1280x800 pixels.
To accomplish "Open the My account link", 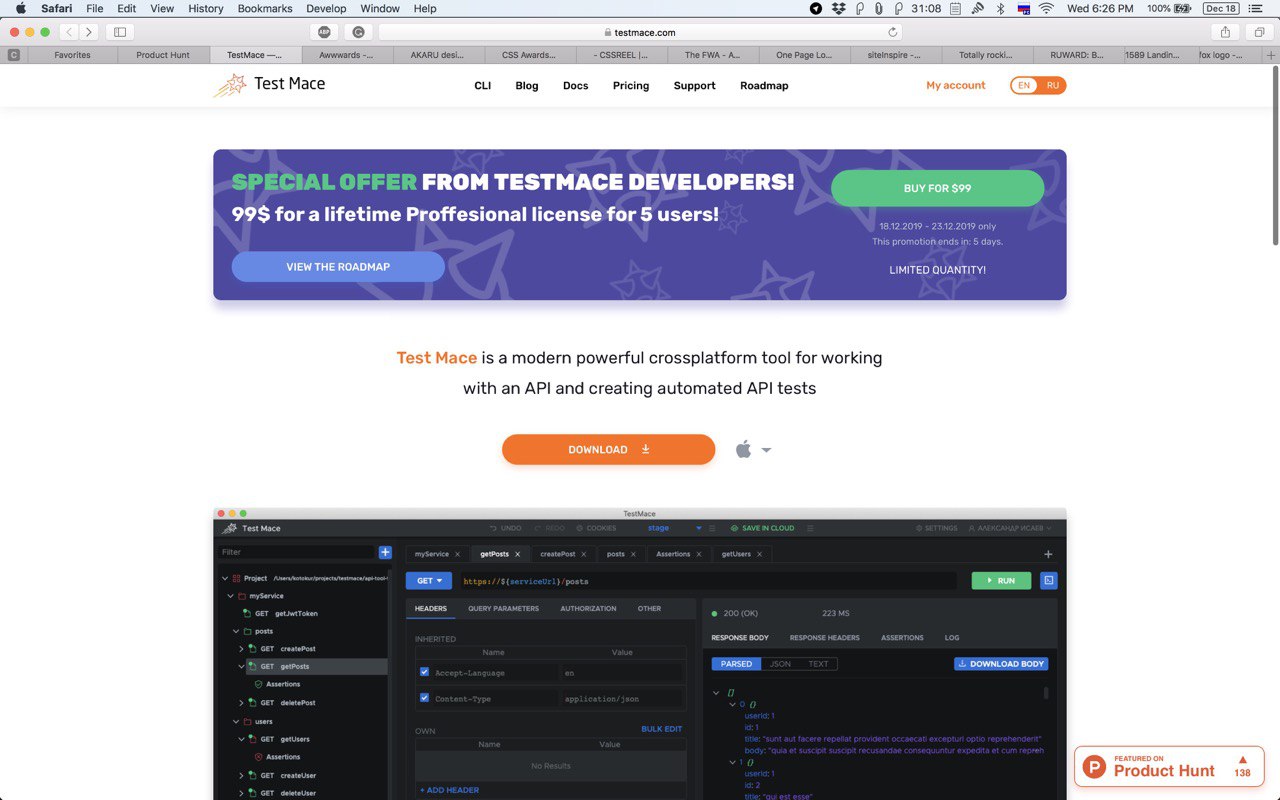I will [956, 85].
